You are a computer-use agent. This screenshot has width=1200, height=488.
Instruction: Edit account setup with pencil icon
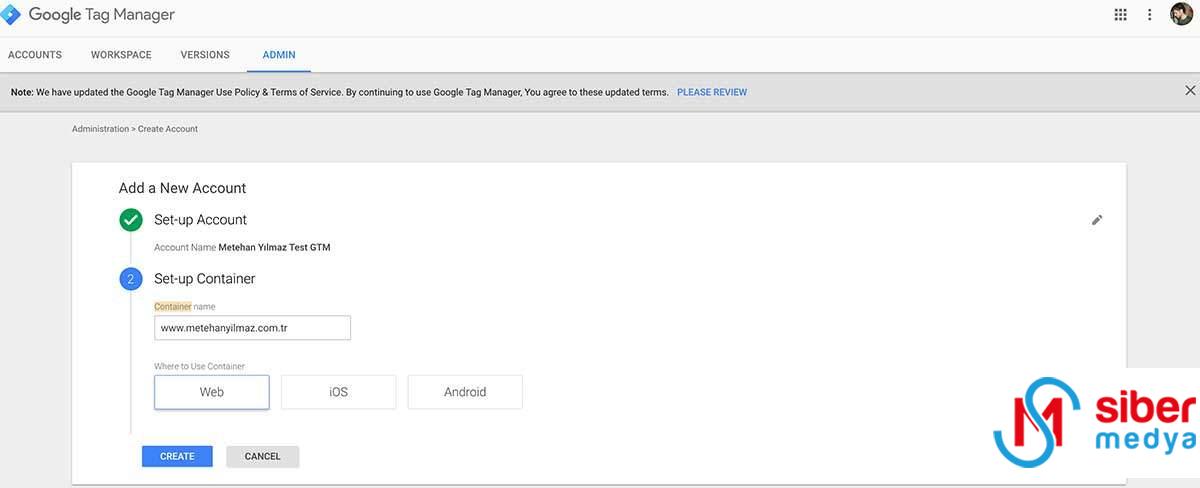tap(1097, 220)
